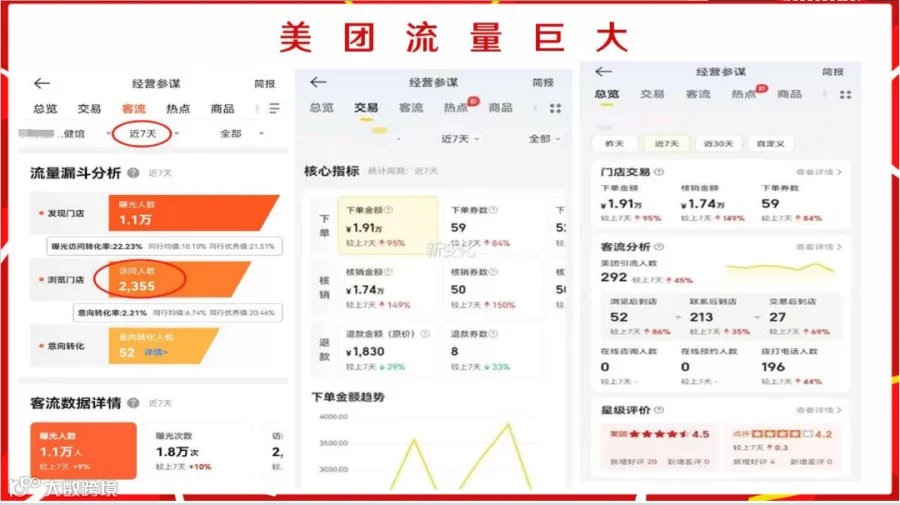
Task: Click info icon beside 退款券数
Action: click(493, 334)
